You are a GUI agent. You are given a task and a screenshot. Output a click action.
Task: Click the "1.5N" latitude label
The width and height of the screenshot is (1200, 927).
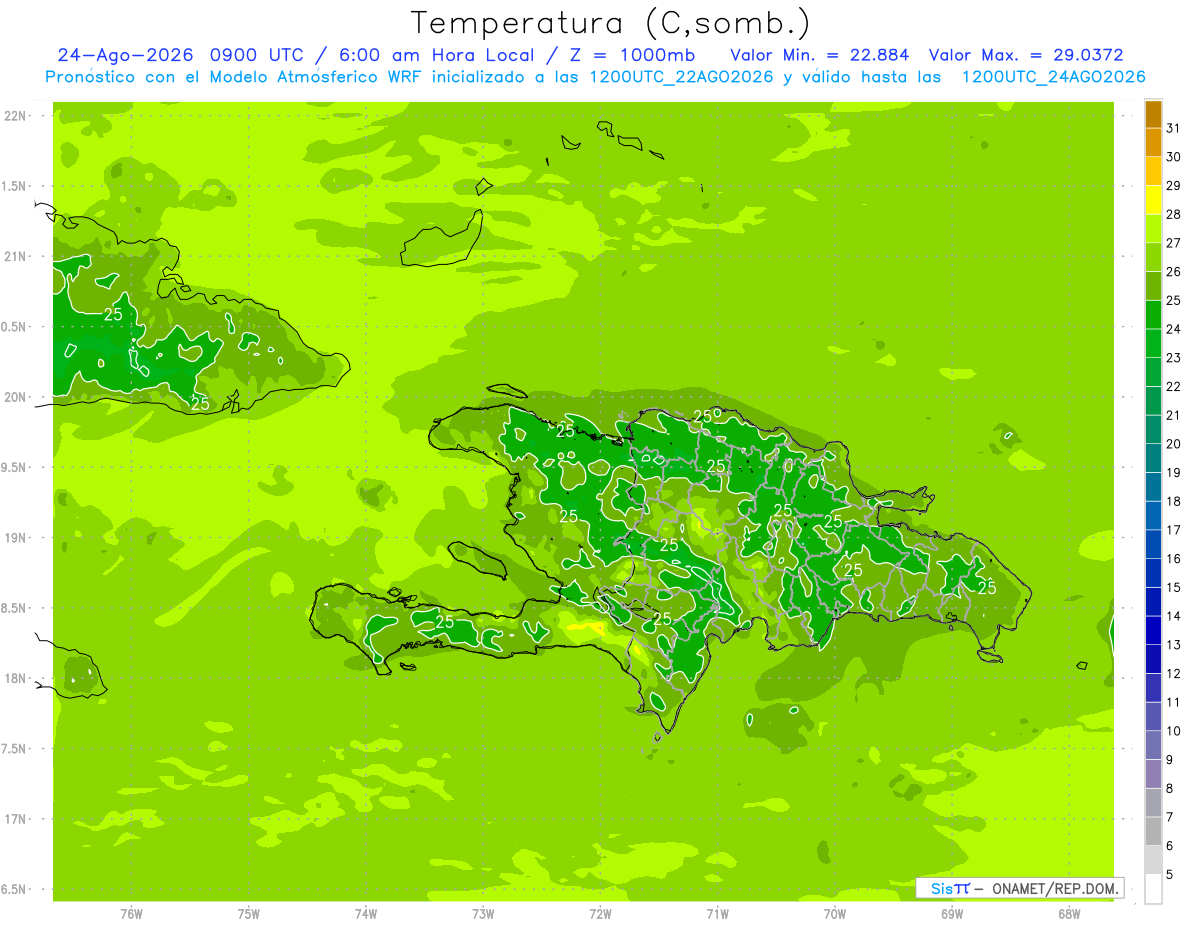tap(15, 186)
